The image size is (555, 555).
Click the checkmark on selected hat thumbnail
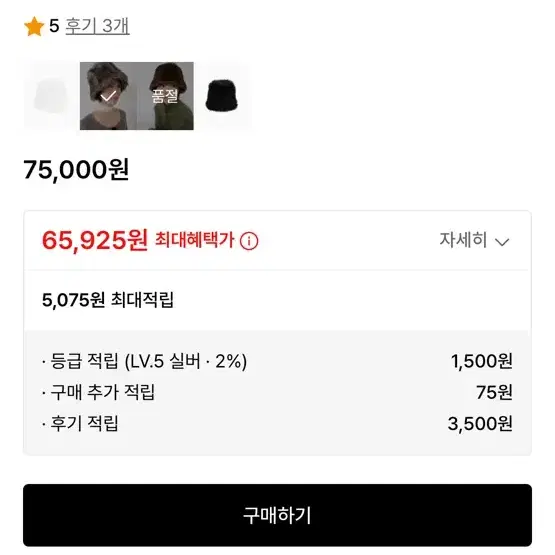coord(108,96)
